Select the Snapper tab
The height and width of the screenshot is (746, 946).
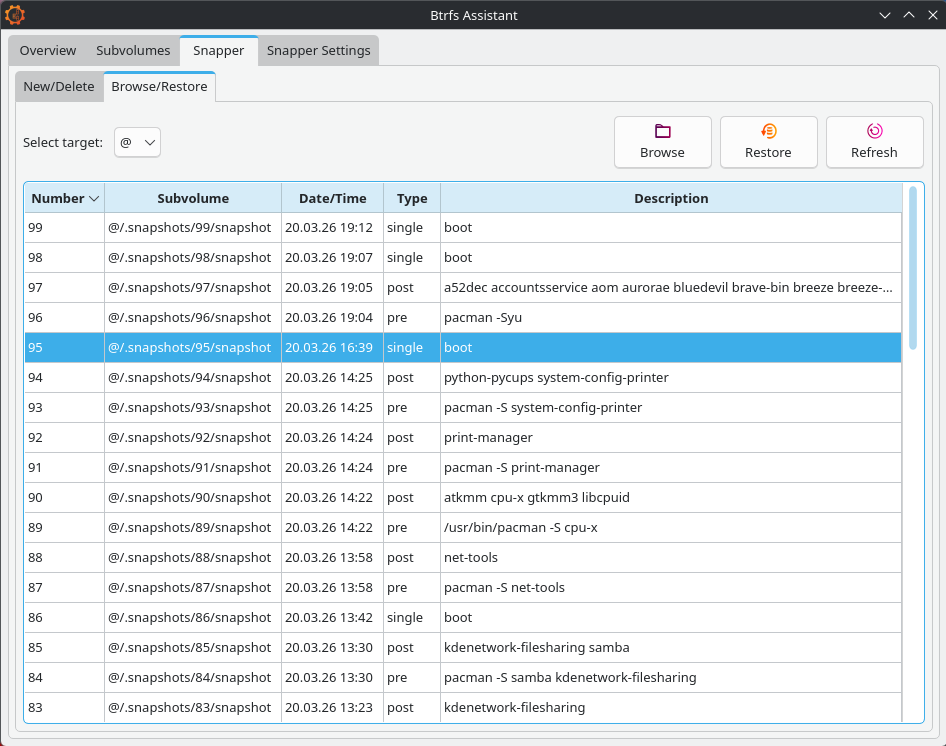coord(218,51)
